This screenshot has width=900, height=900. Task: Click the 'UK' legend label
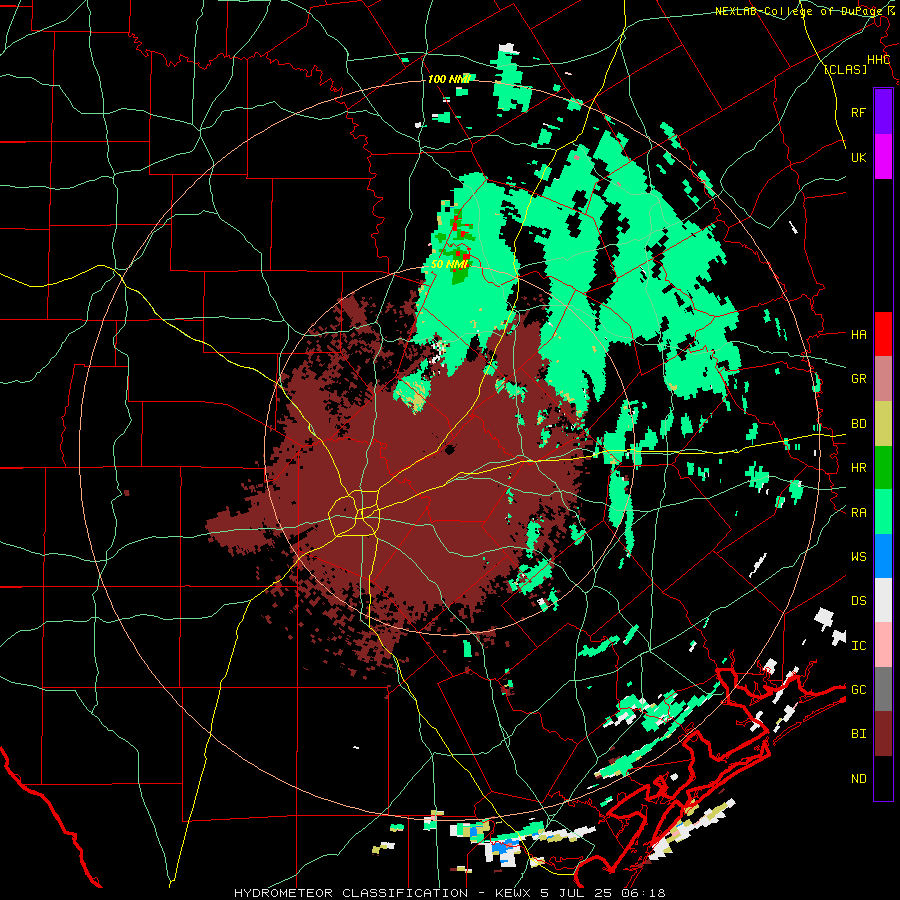[858, 157]
